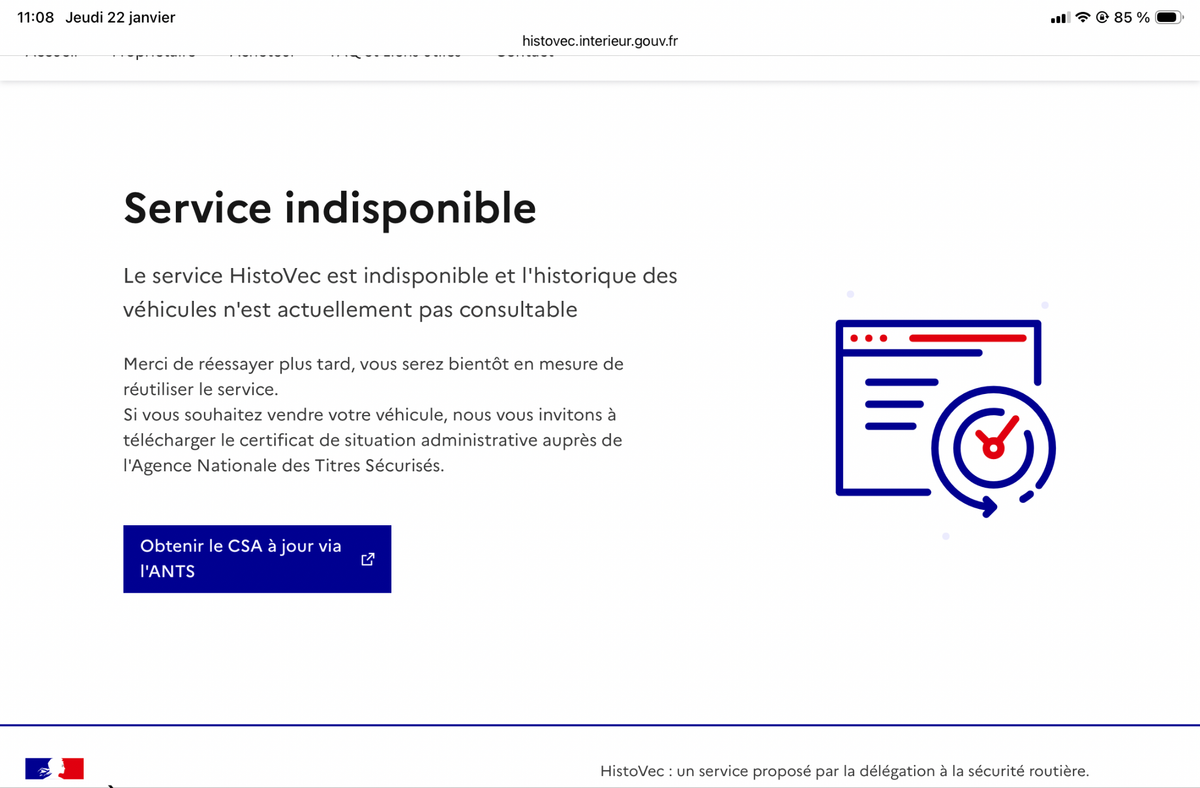
Task: Click the browser window with clock illustration
Action: click(x=945, y=418)
